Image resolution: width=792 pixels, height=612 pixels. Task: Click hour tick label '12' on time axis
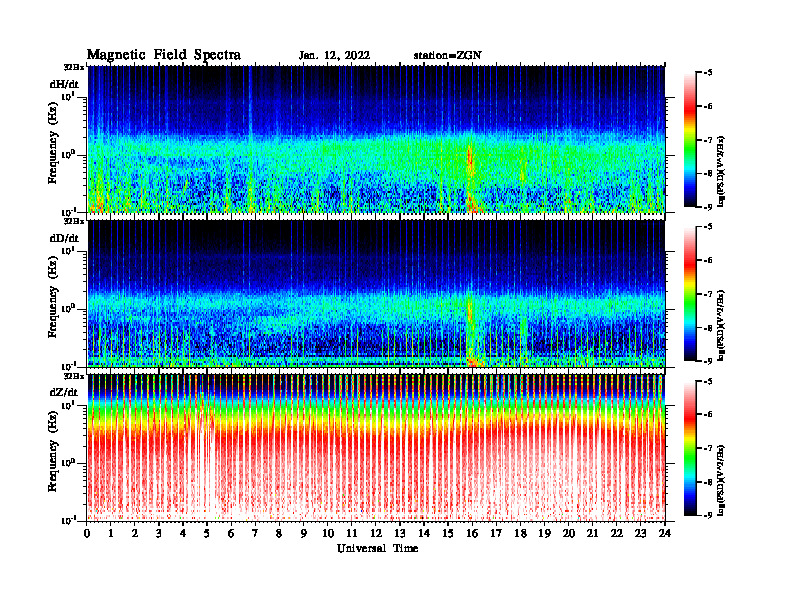pyautogui.click(x=376, y=534)
